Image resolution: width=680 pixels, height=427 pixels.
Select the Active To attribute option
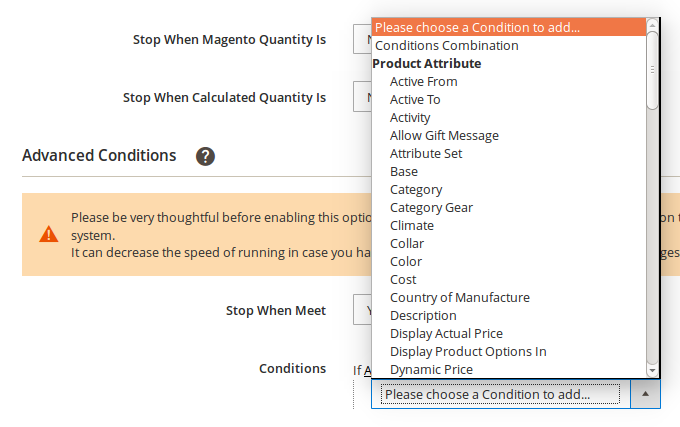point(415,99)
